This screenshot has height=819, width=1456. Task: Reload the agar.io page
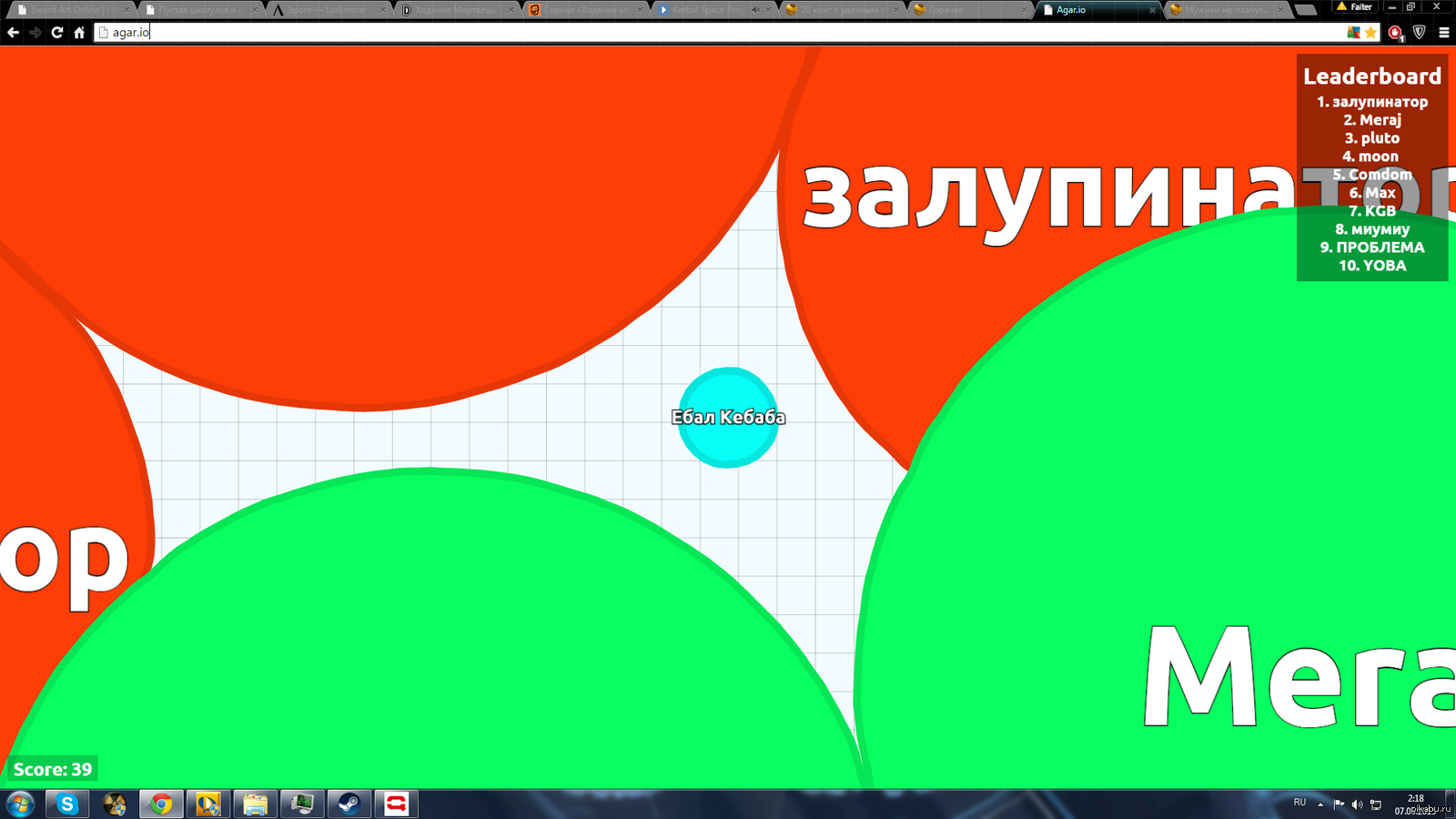(x=57, y=33)
